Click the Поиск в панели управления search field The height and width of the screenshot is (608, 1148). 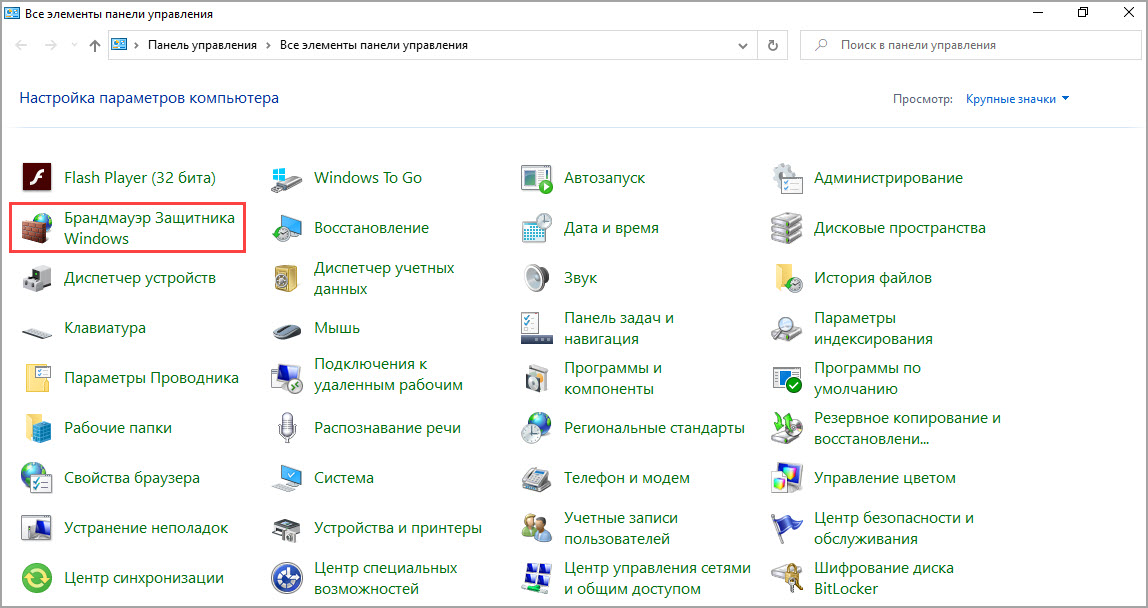pyautogui.click(x=970, y=45)
